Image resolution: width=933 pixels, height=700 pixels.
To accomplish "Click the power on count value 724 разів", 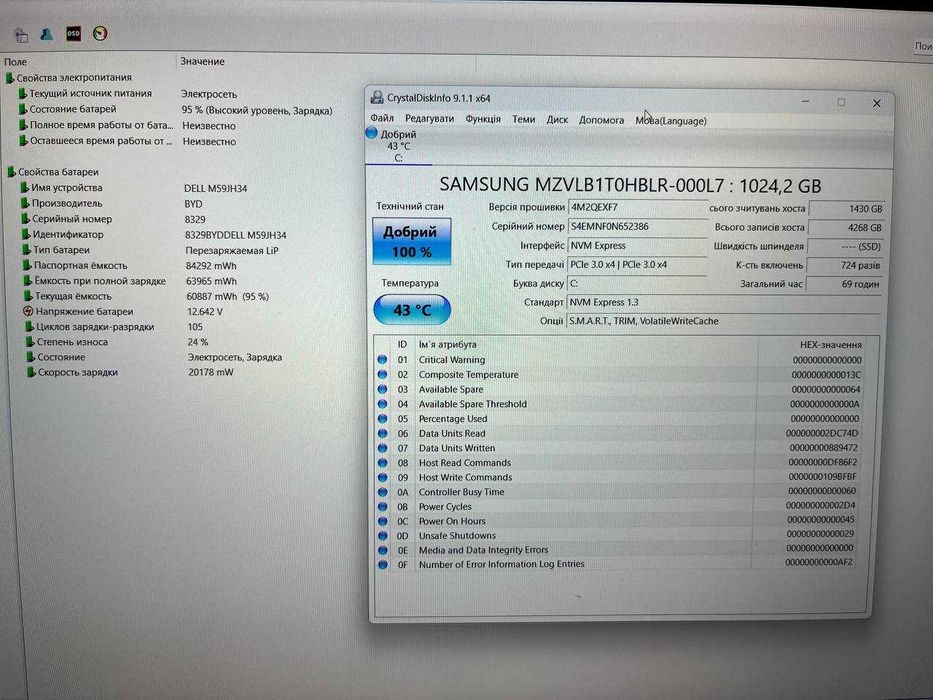I will pos(846,265).
